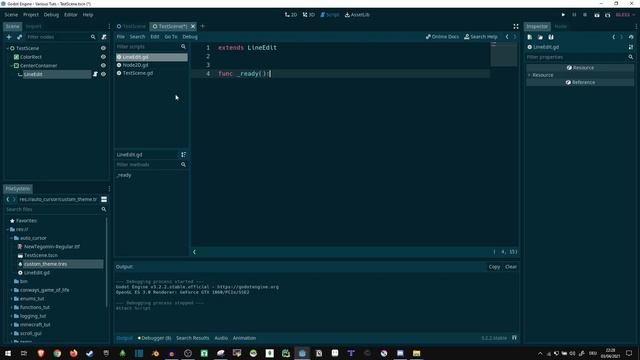Copy the output log

click(x=494, y=267)
